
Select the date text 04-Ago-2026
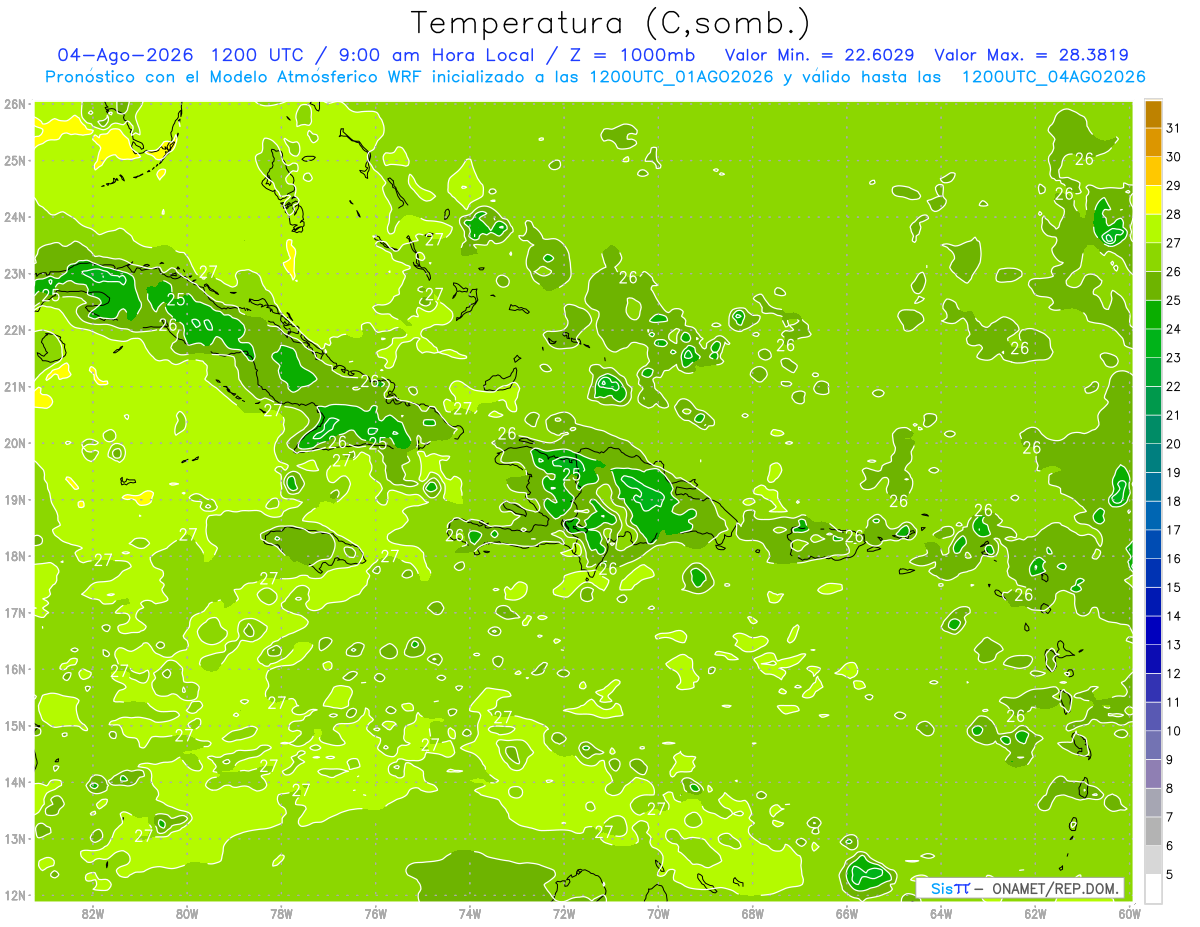click(x=125, y=55)
